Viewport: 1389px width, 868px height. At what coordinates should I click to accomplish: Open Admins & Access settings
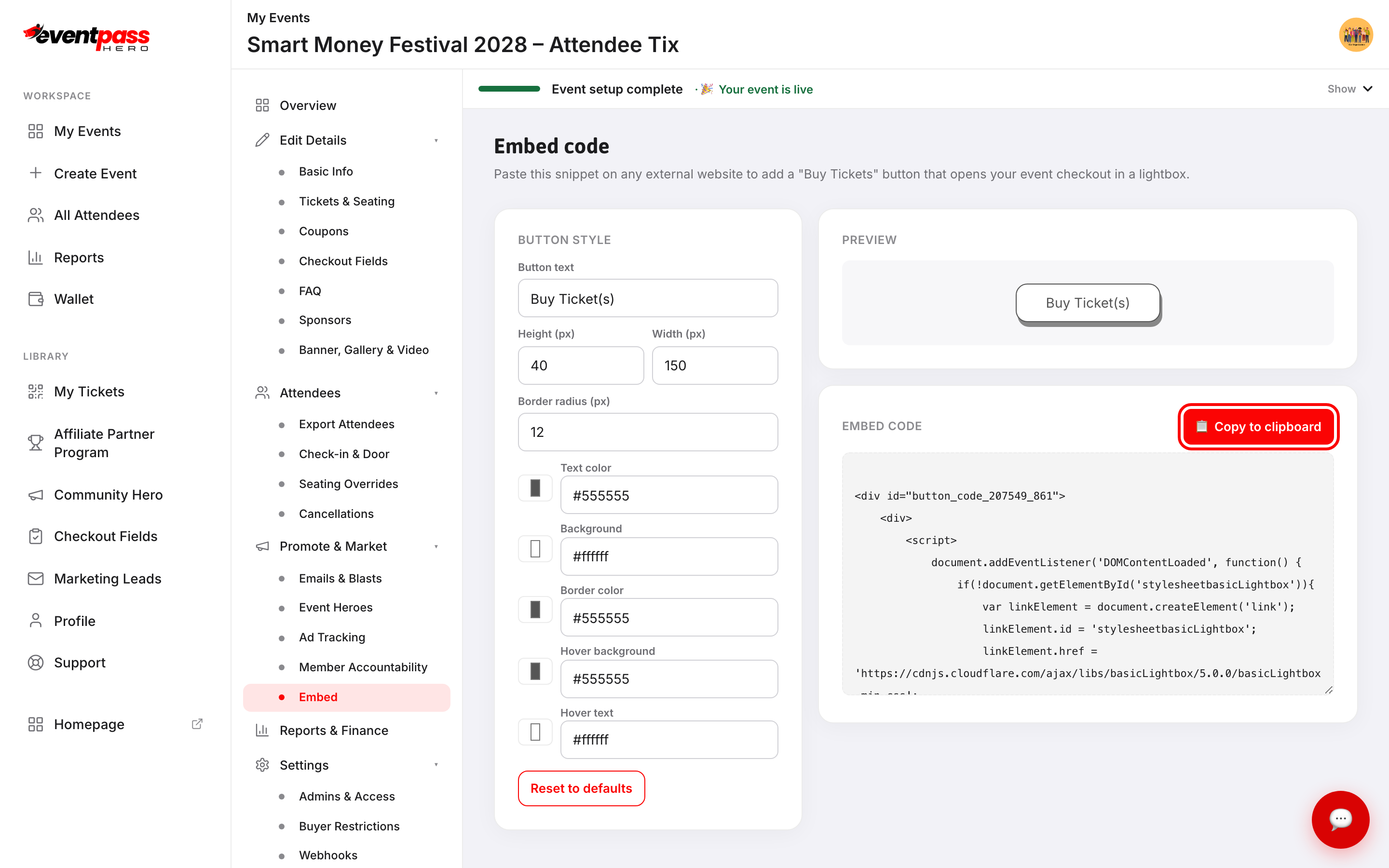point(347,796)
